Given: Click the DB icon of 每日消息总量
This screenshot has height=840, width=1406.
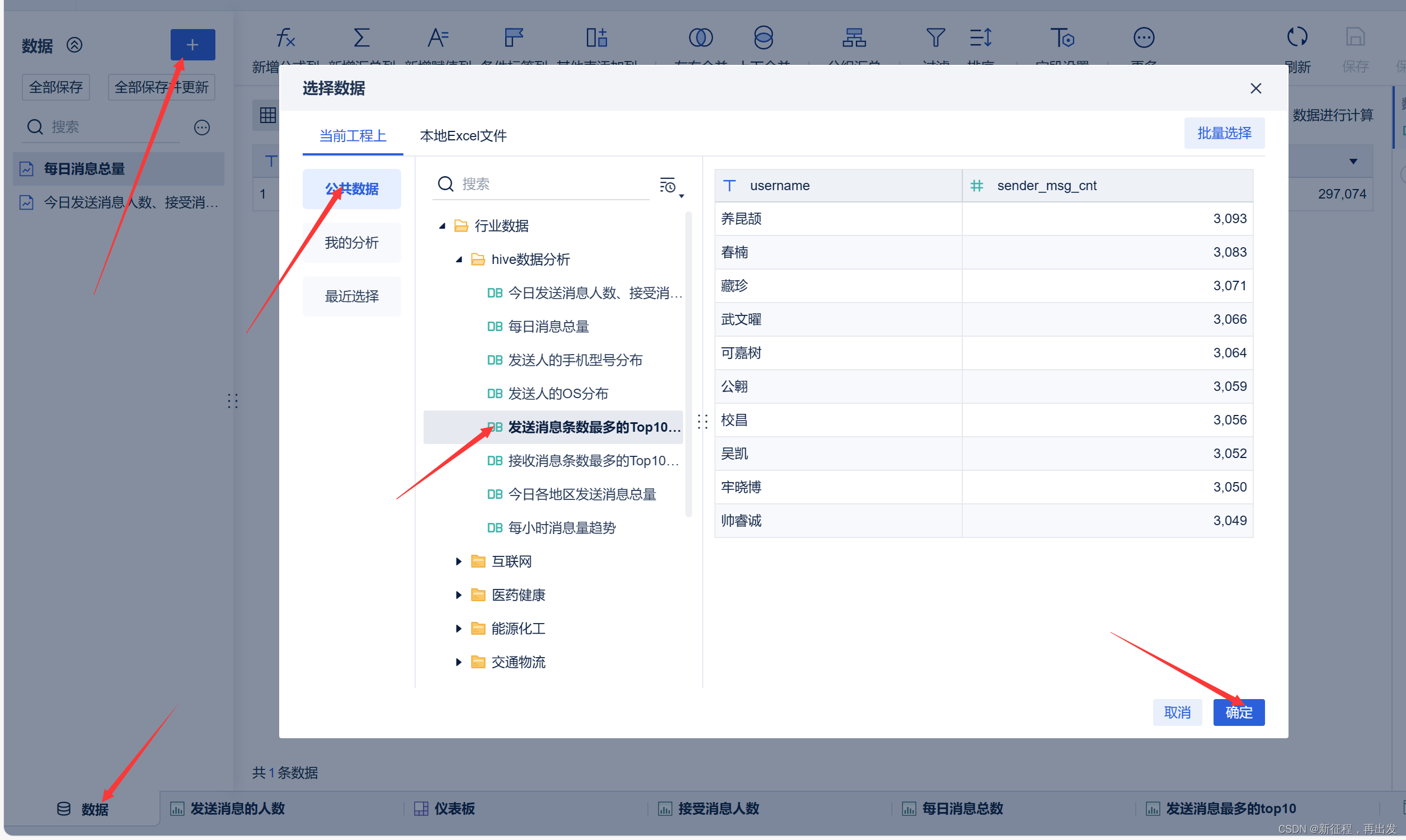Looking at the screenshot, I should [x=495, y=327].
